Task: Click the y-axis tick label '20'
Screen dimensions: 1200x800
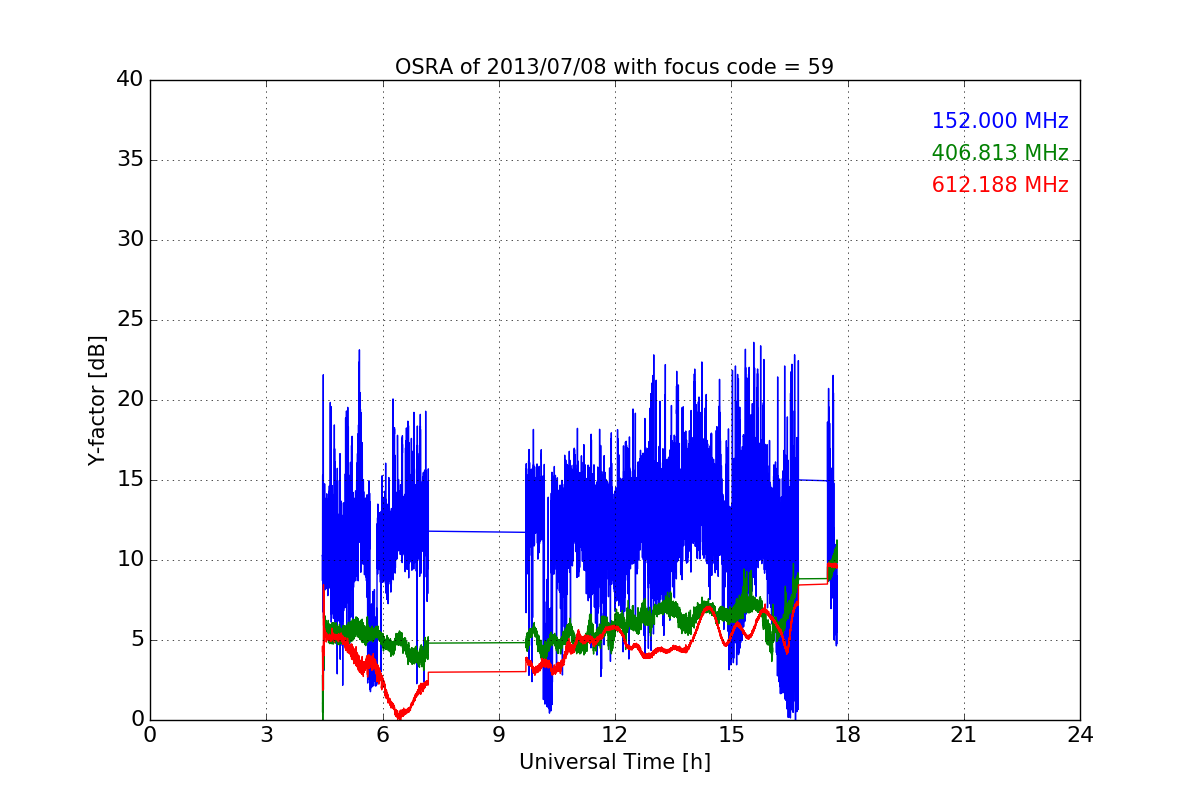Action: [130, 400]
